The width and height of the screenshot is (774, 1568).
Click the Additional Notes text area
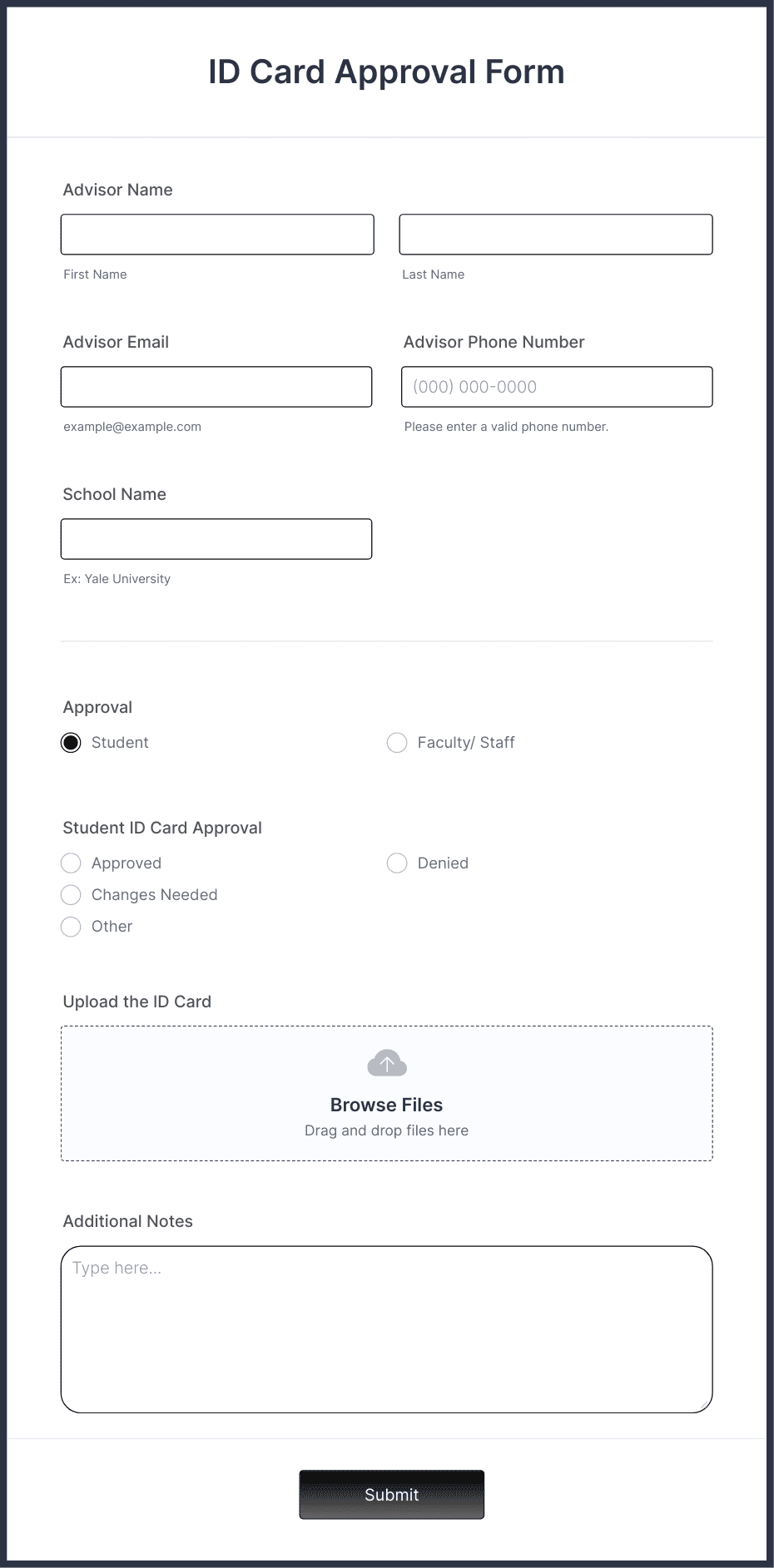click(387, 1329)
